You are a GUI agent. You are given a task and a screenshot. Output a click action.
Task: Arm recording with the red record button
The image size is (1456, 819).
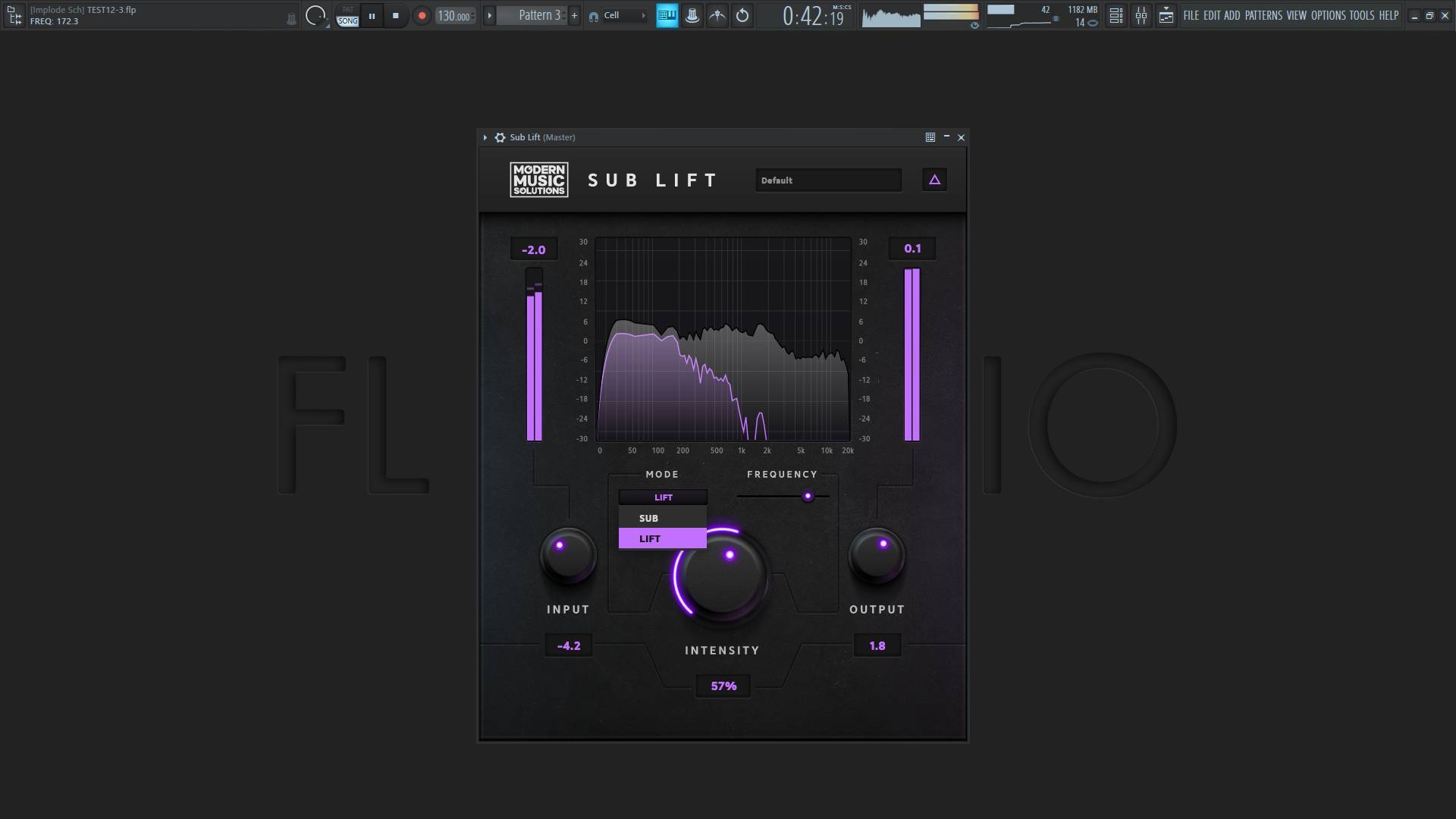(x=422, y=15)
